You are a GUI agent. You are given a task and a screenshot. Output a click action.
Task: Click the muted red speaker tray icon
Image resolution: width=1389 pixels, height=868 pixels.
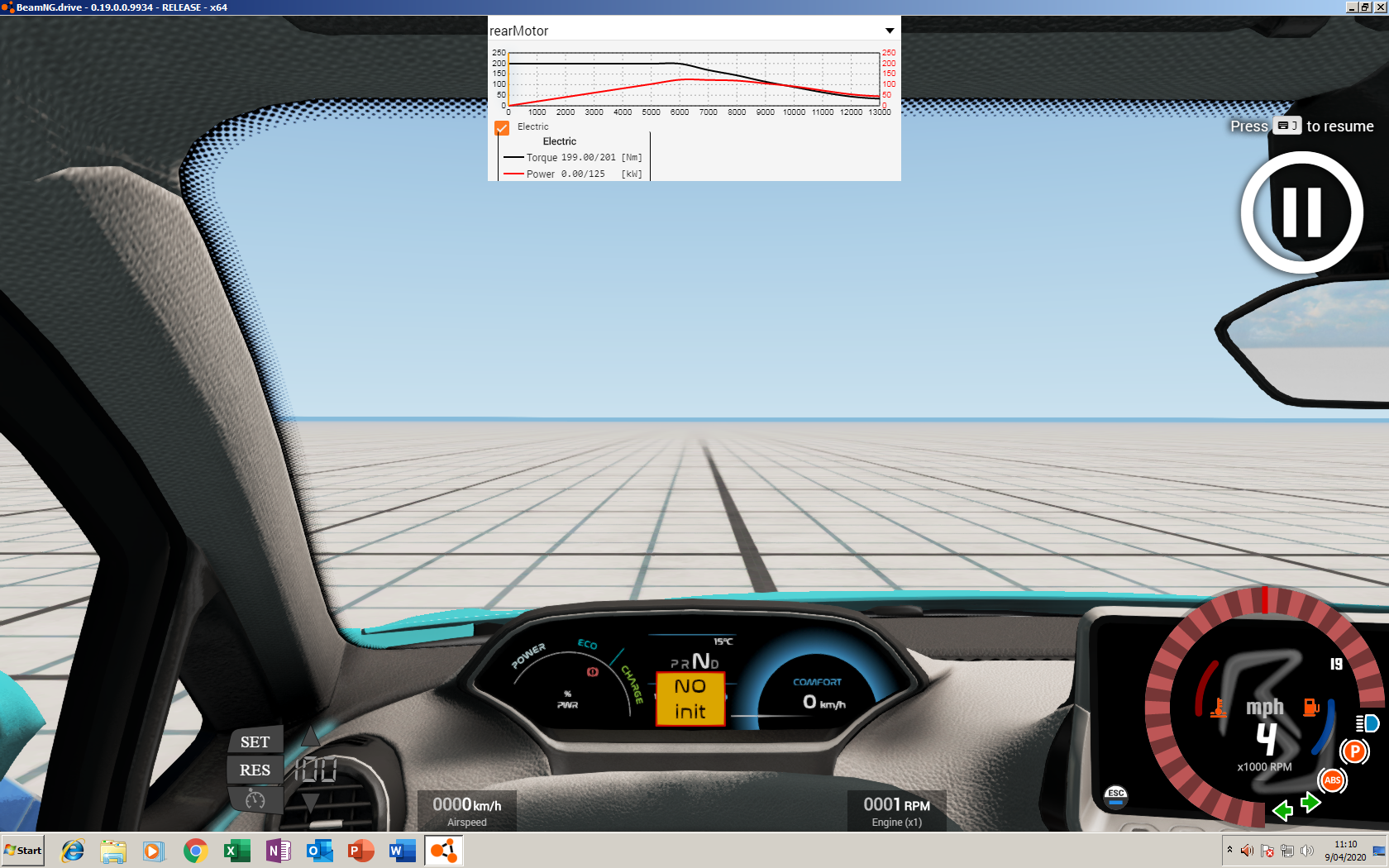point(1247,851)
